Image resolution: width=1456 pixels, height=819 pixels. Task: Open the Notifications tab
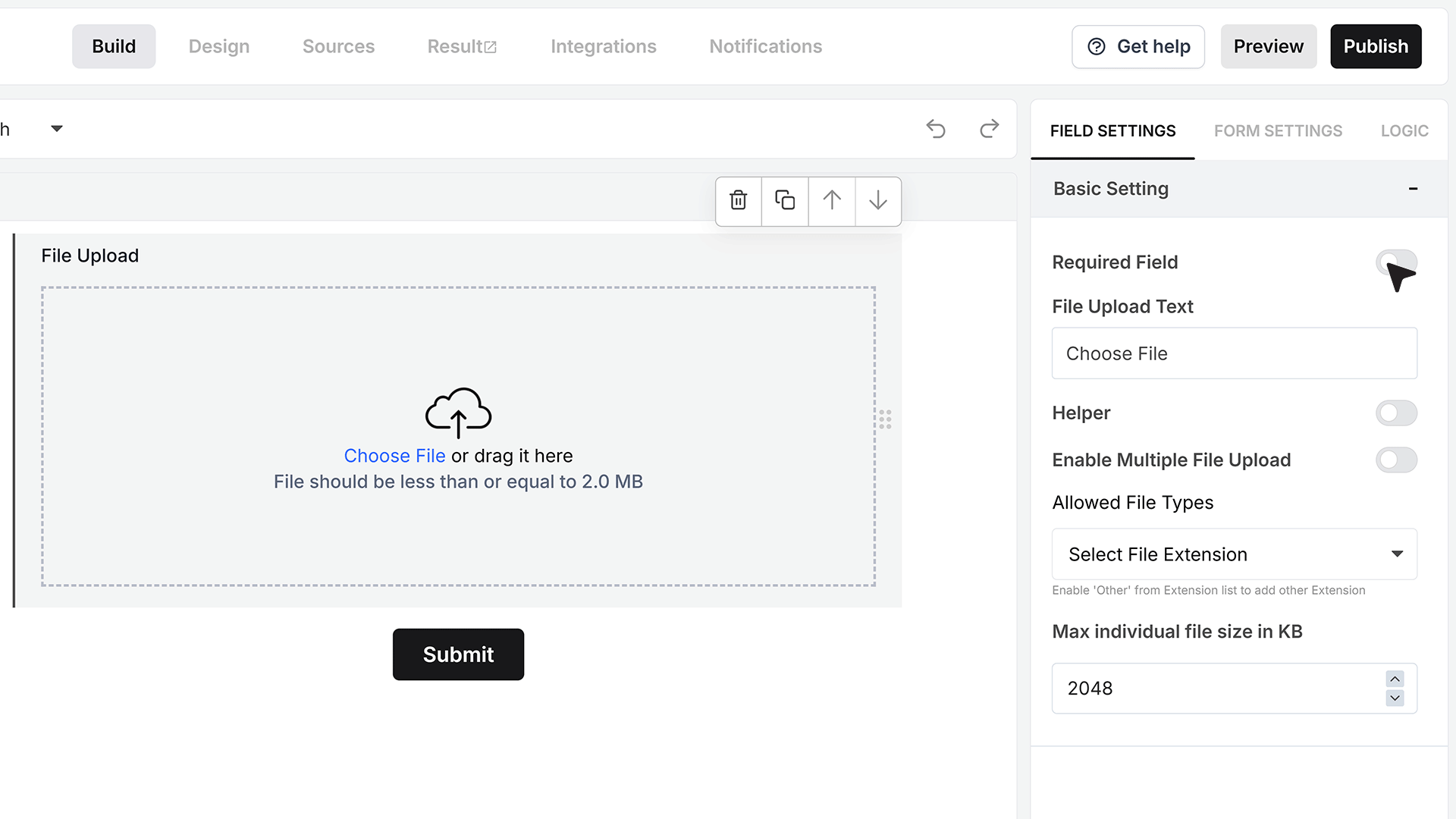766,46
